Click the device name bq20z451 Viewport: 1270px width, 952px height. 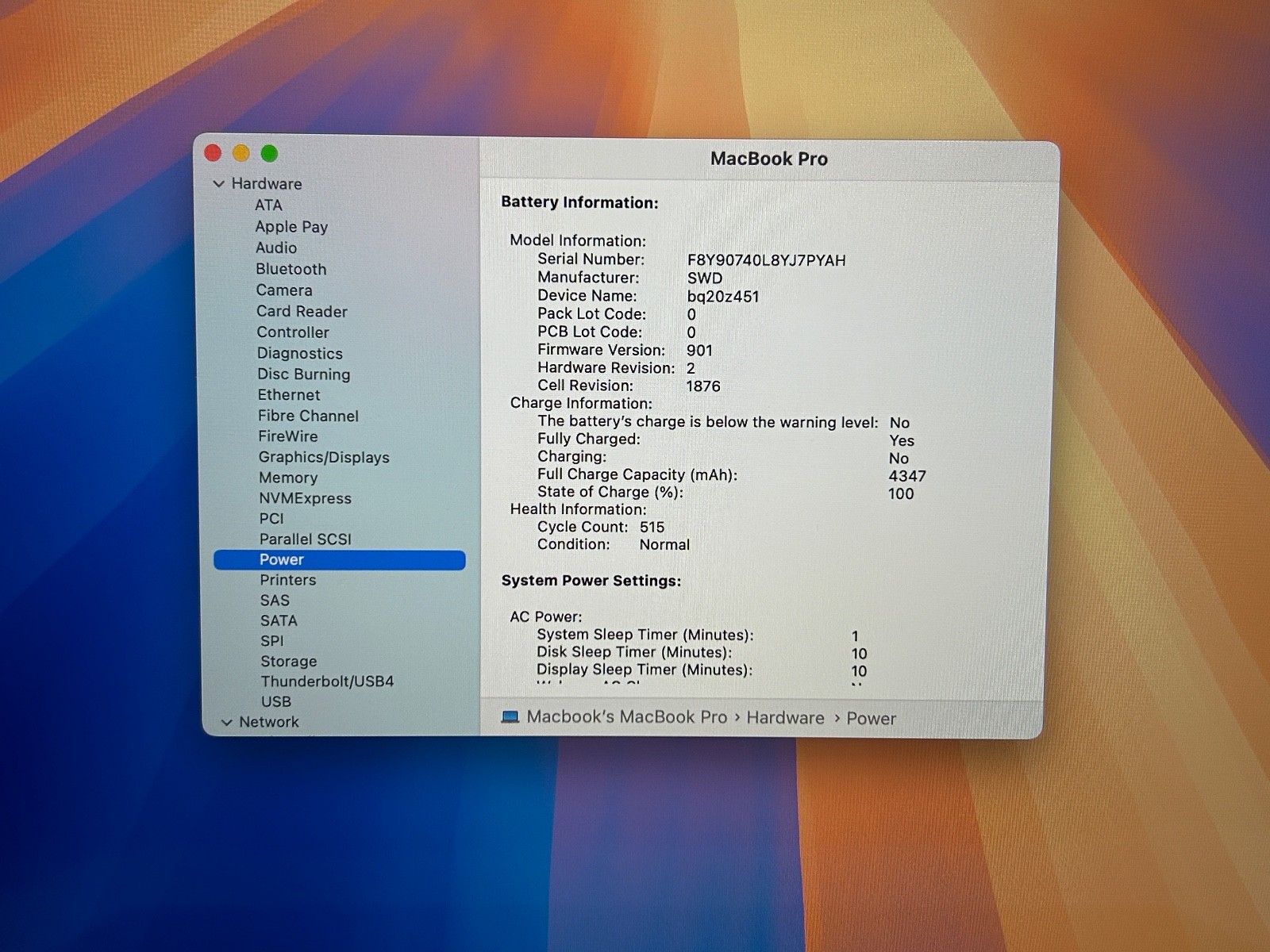[723, 297]
